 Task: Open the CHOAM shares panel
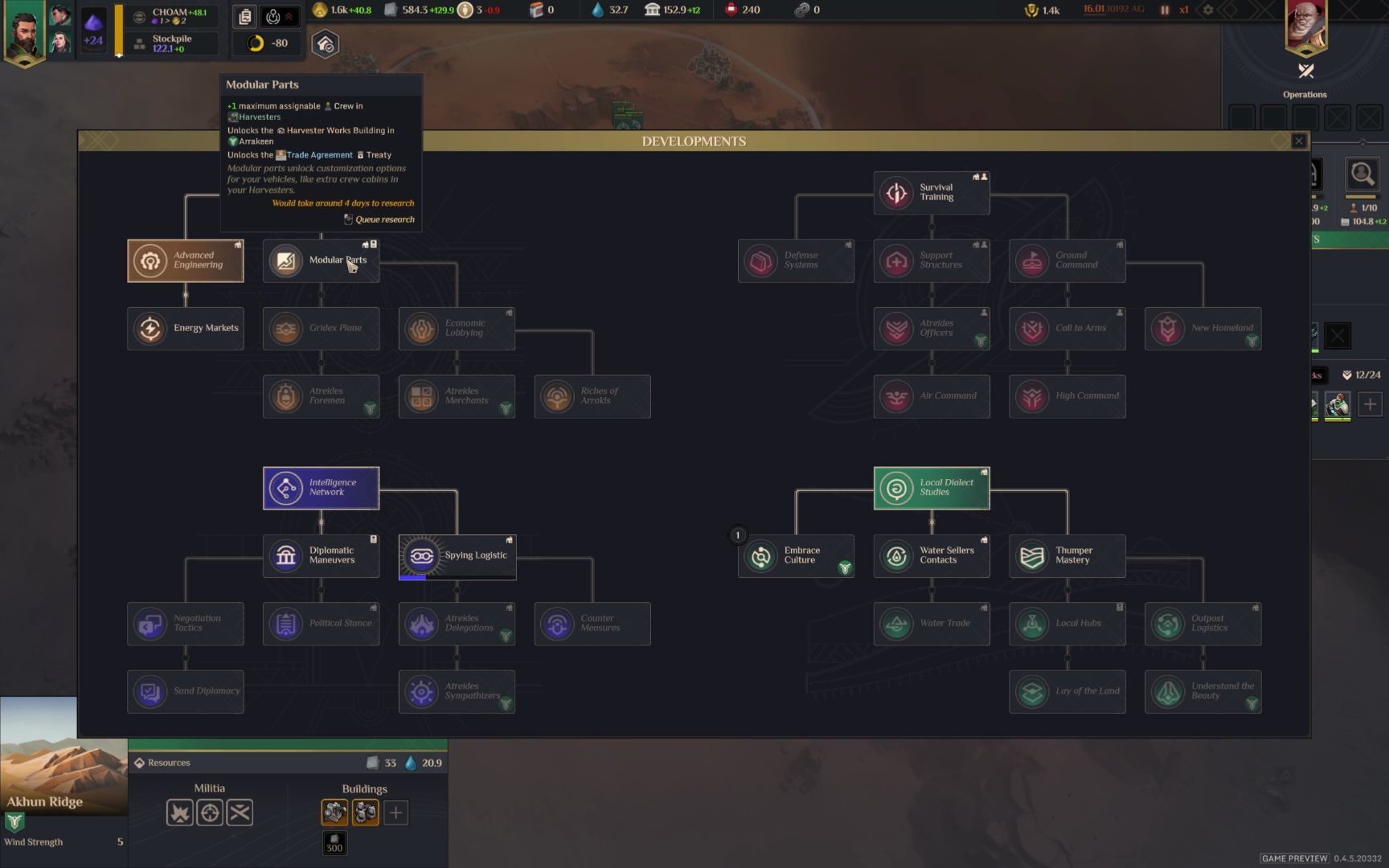pos(170,16)
